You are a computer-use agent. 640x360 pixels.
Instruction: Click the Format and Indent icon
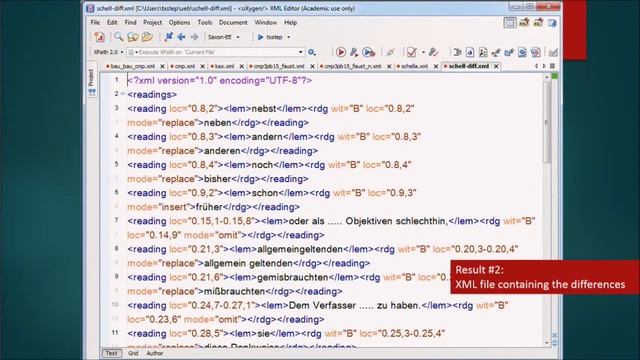pos(457,52)
